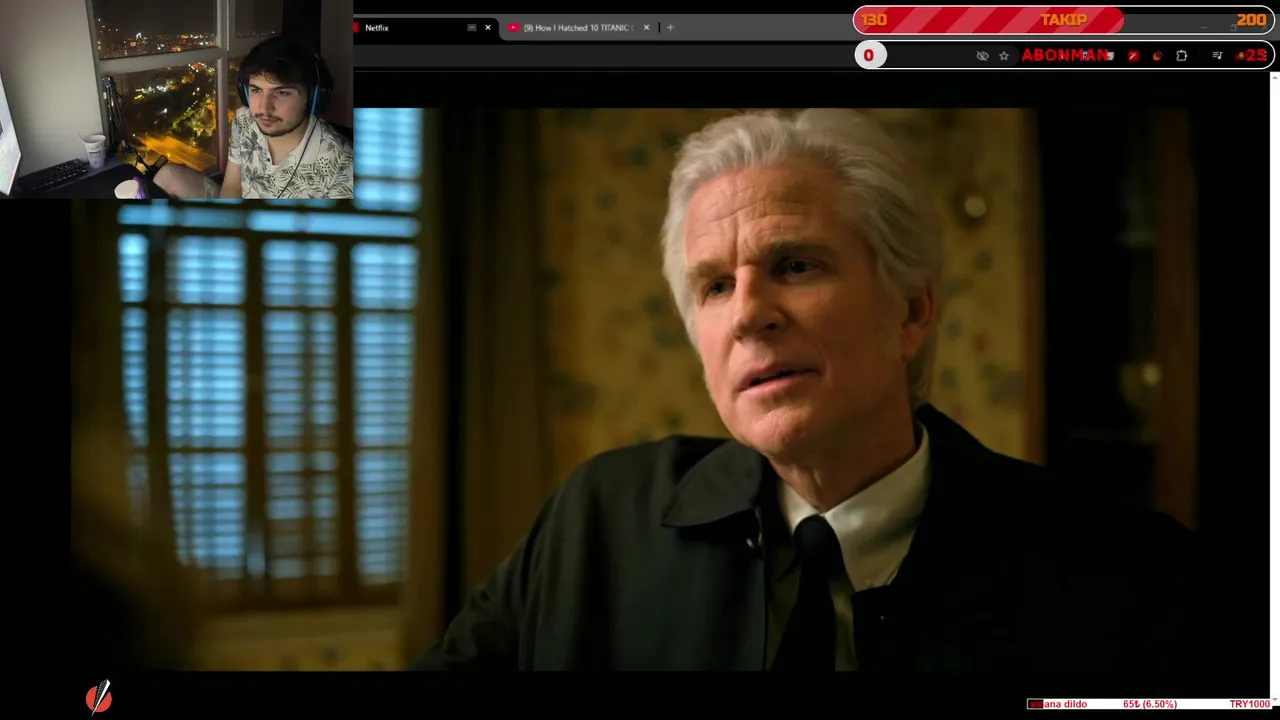Viewport: 1280px width, 720px height.
Task: Click the streamer webcam overlay
Action: [176, 99]
